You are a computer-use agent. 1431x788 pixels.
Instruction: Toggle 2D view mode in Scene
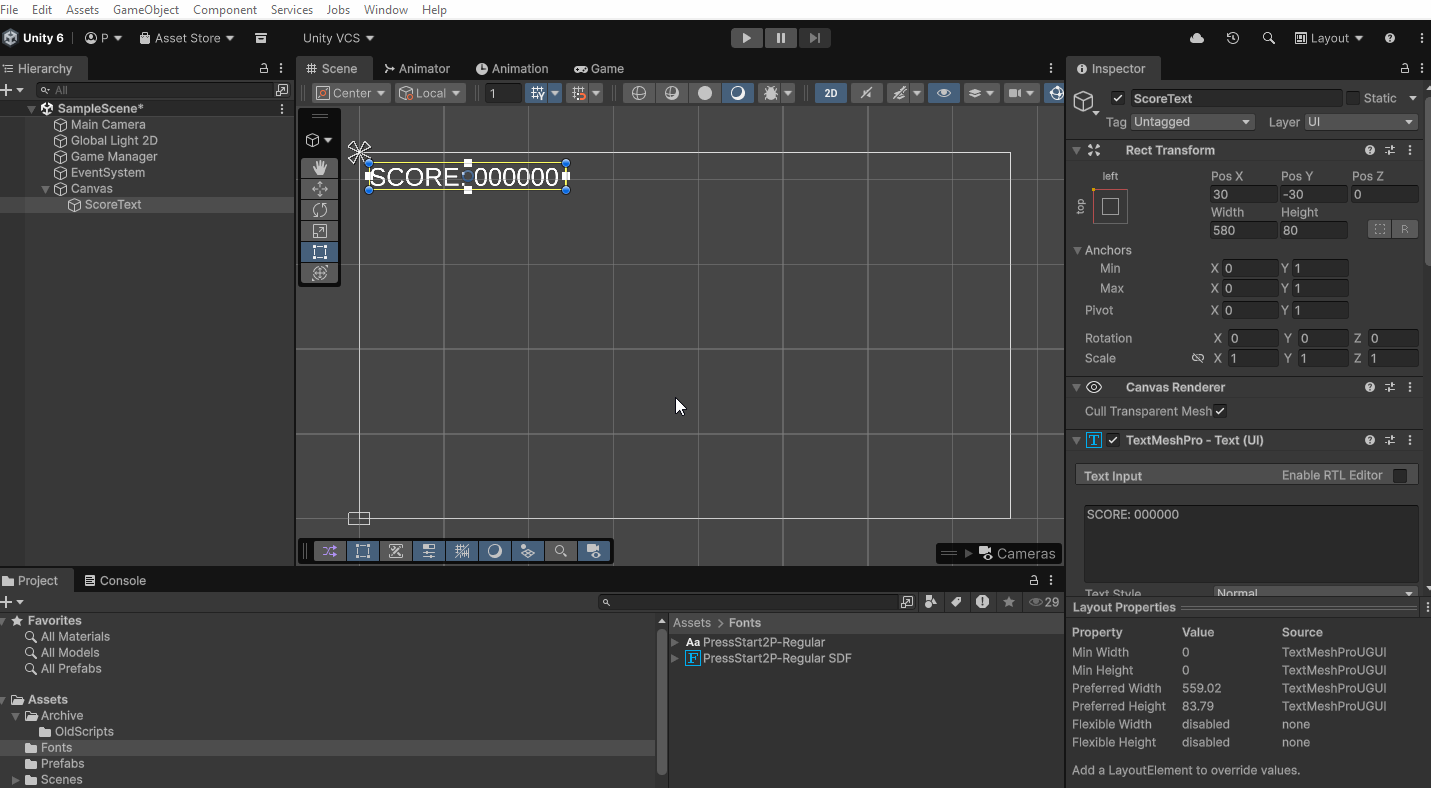pyautogui.click(x=830, y=93)
